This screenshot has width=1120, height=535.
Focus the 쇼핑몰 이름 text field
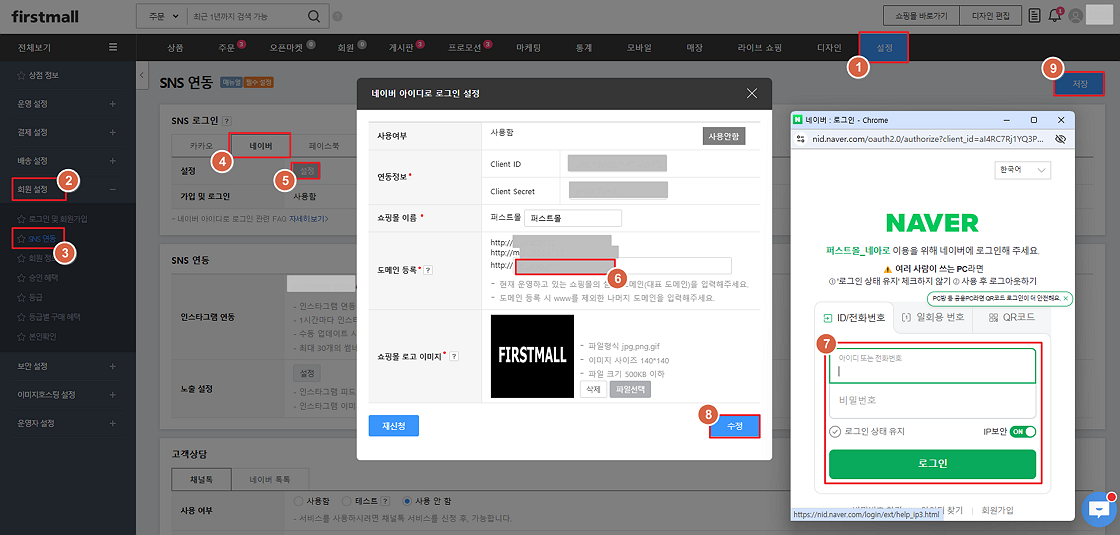[x=573, y=218]
